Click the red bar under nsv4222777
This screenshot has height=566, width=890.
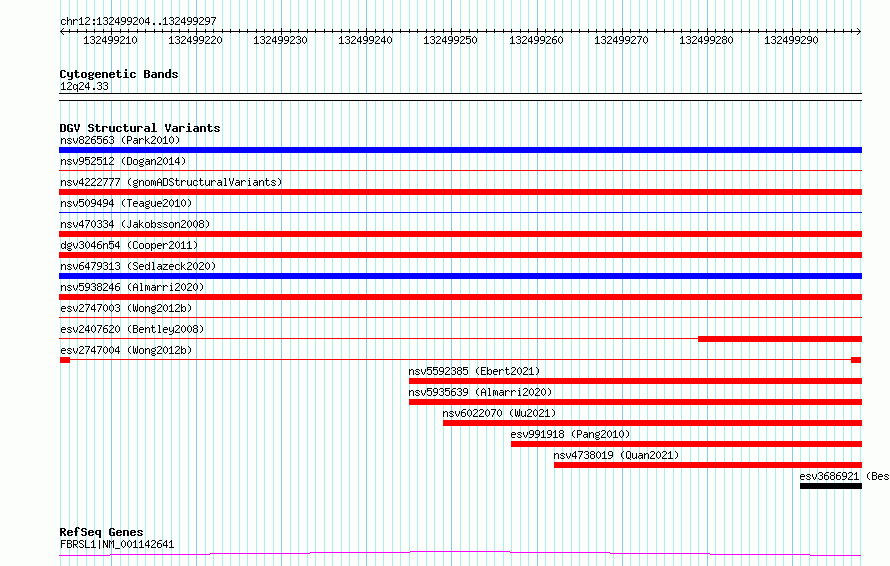point(460,192)
